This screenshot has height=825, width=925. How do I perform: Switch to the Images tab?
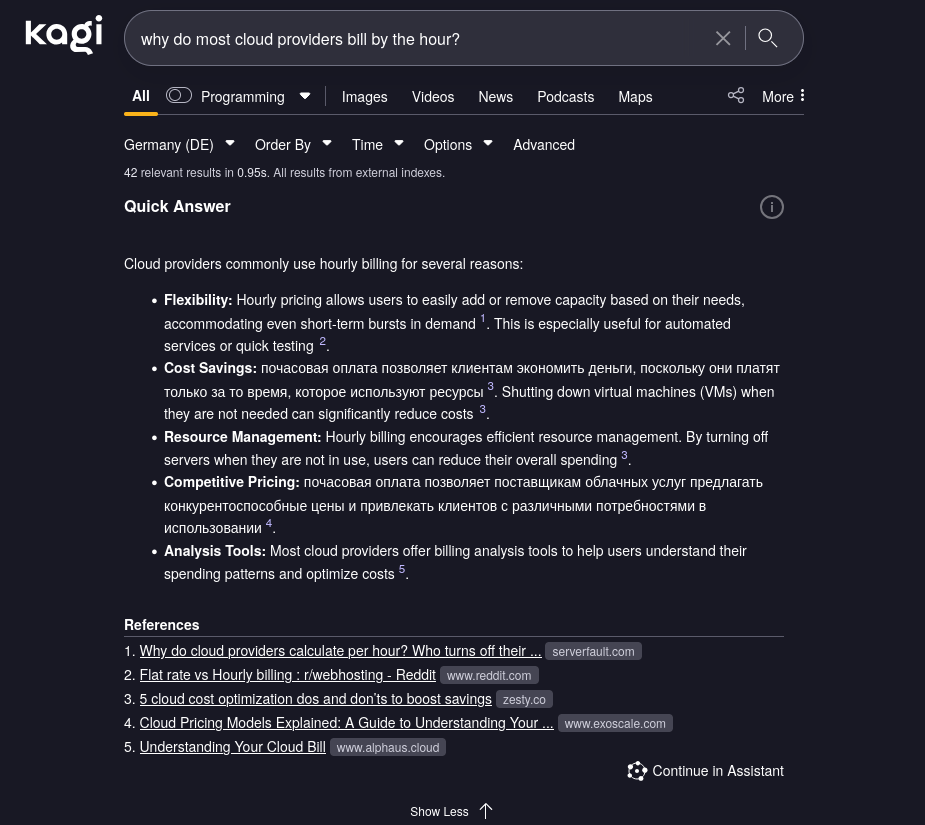coord(364,97)
